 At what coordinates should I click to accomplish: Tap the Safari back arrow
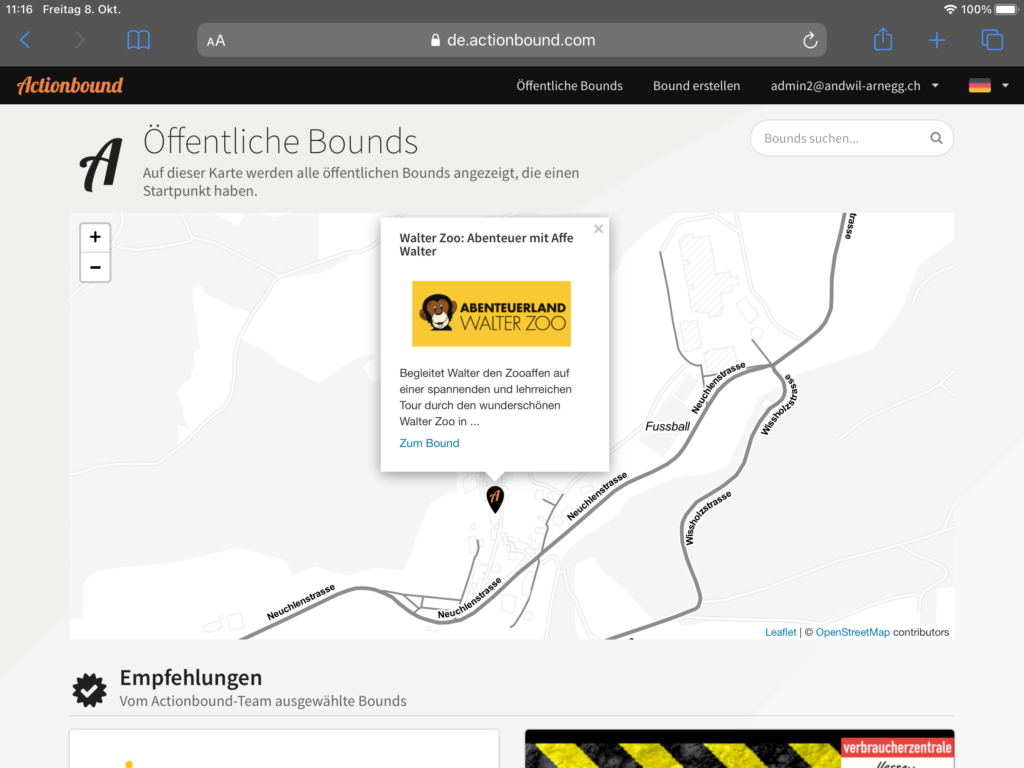click(x=26, y=40)
